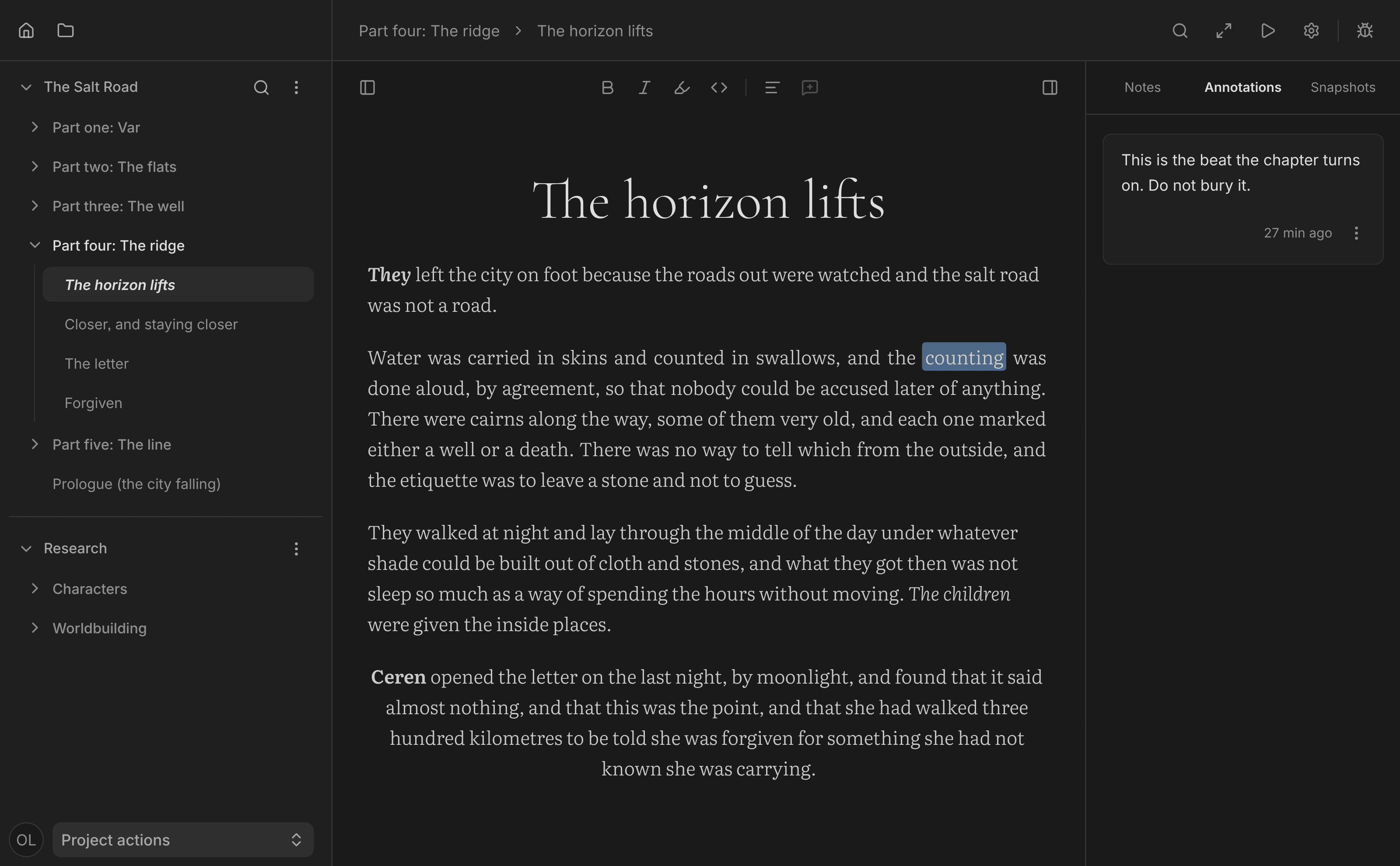
Task: Open the projects folder icon
Action: click(66, 30)
